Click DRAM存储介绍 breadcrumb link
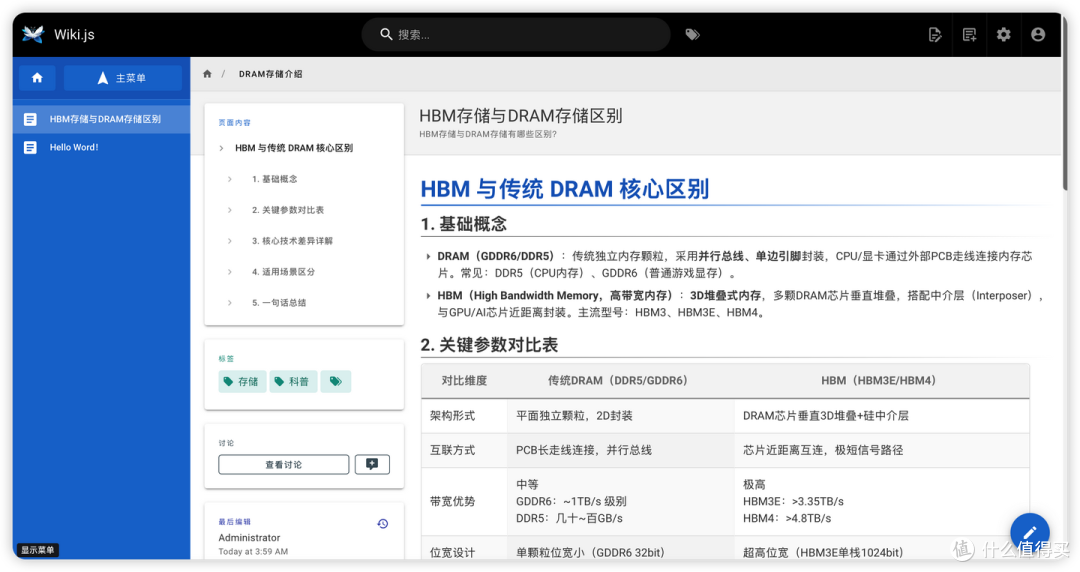Screen dimensions: 1080x572 point(271,74)
